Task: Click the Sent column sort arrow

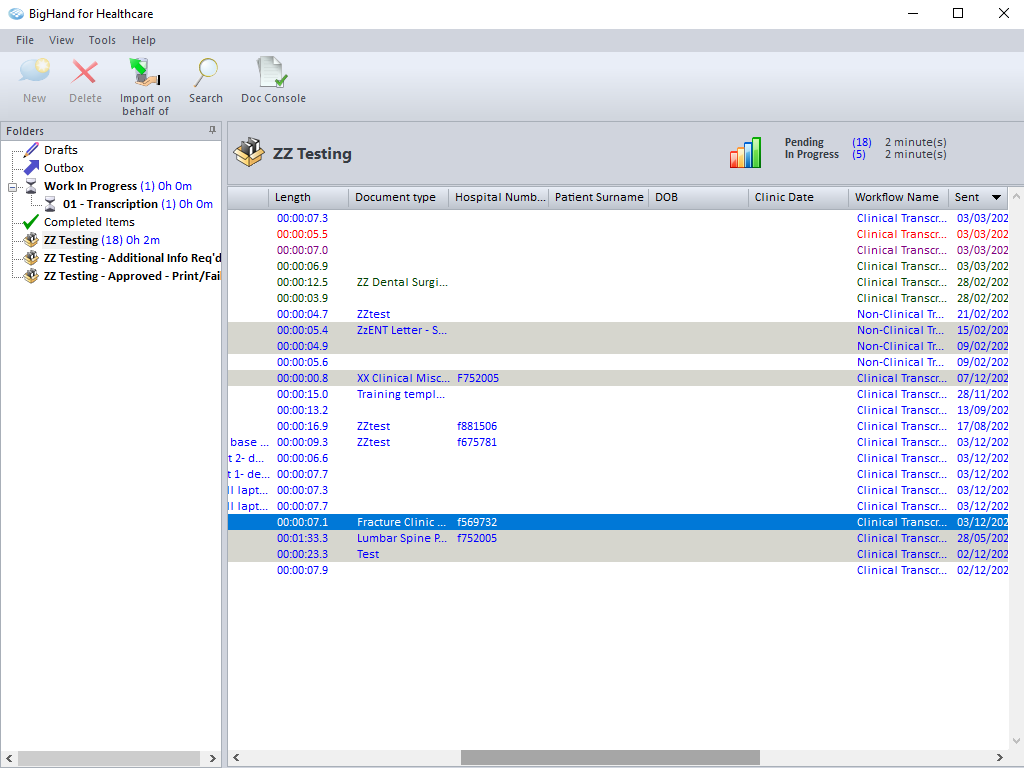Action: (997, 197)
